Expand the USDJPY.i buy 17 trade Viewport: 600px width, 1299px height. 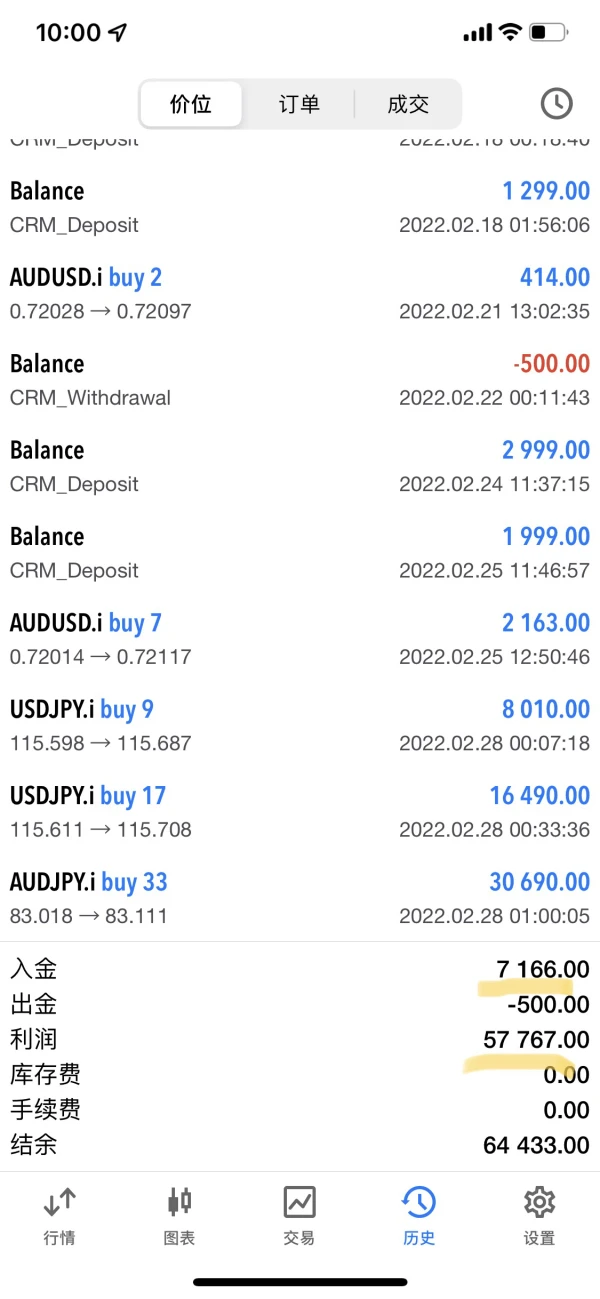pyautogui.click(x=300, y=811)
